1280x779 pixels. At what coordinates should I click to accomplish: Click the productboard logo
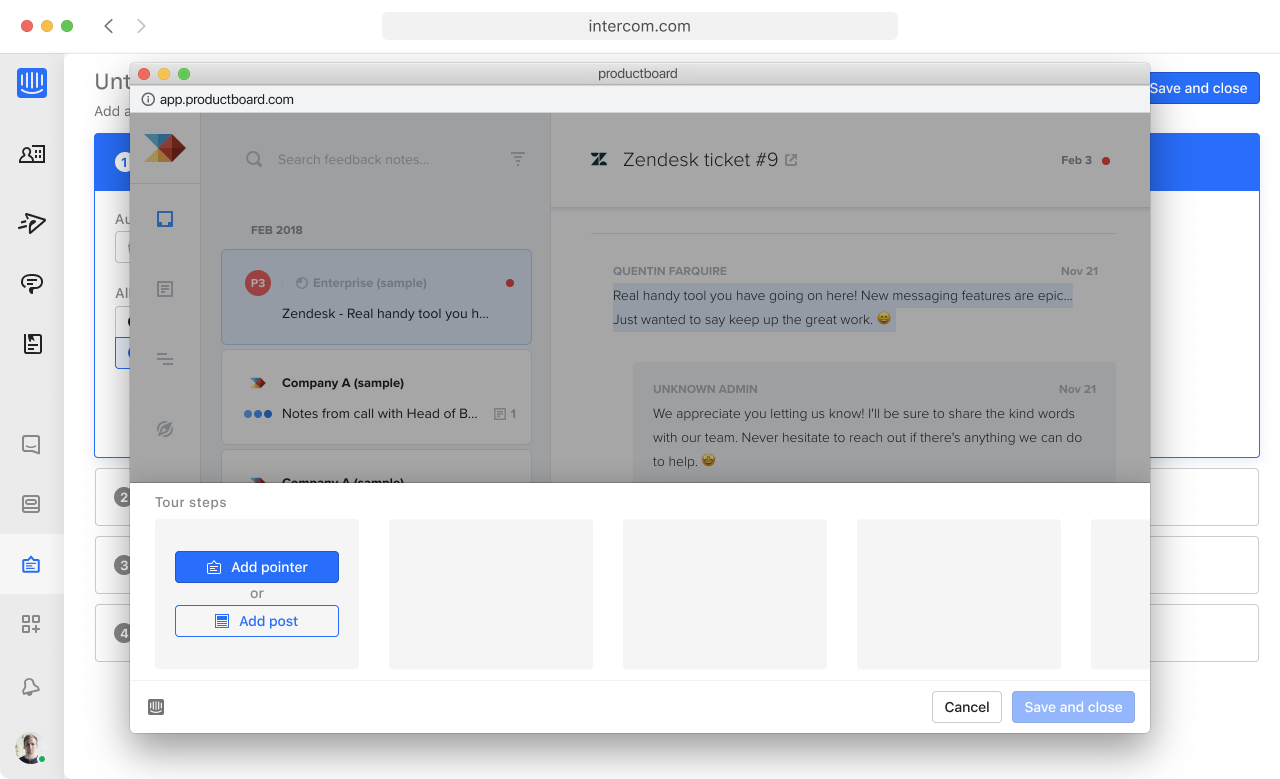[165, 148]
